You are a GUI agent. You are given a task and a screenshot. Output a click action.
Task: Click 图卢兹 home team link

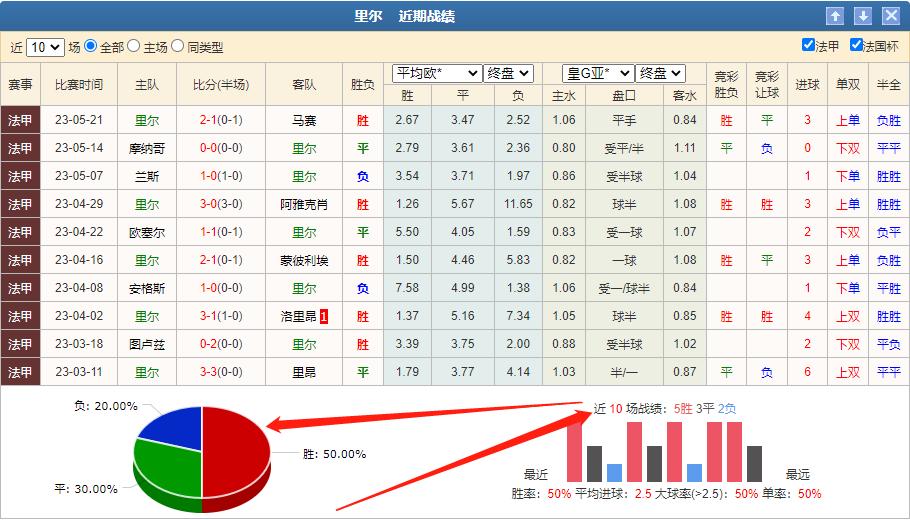pos(147,344)
